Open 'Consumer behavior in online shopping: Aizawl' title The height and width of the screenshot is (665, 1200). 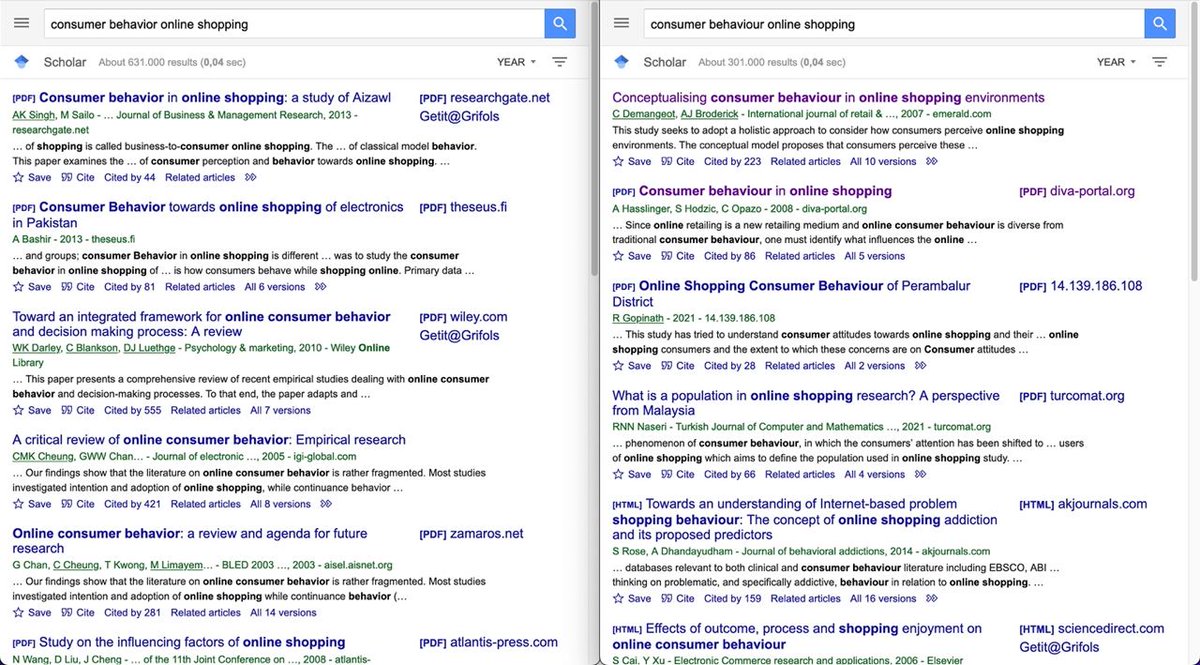[x=215, y=97]
